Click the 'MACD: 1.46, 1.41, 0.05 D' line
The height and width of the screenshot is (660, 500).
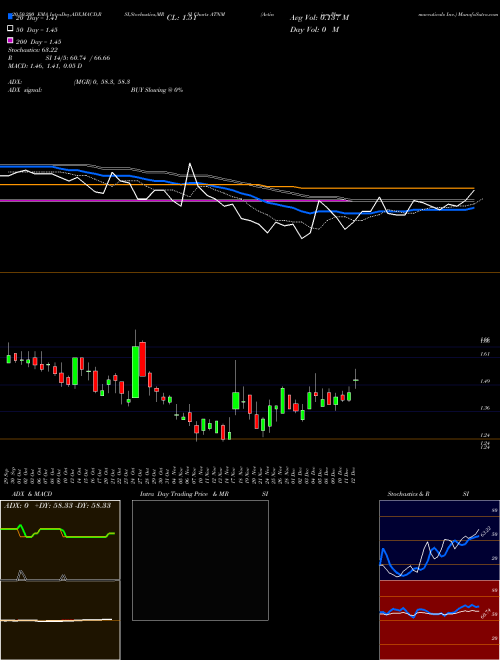point(45,66)
